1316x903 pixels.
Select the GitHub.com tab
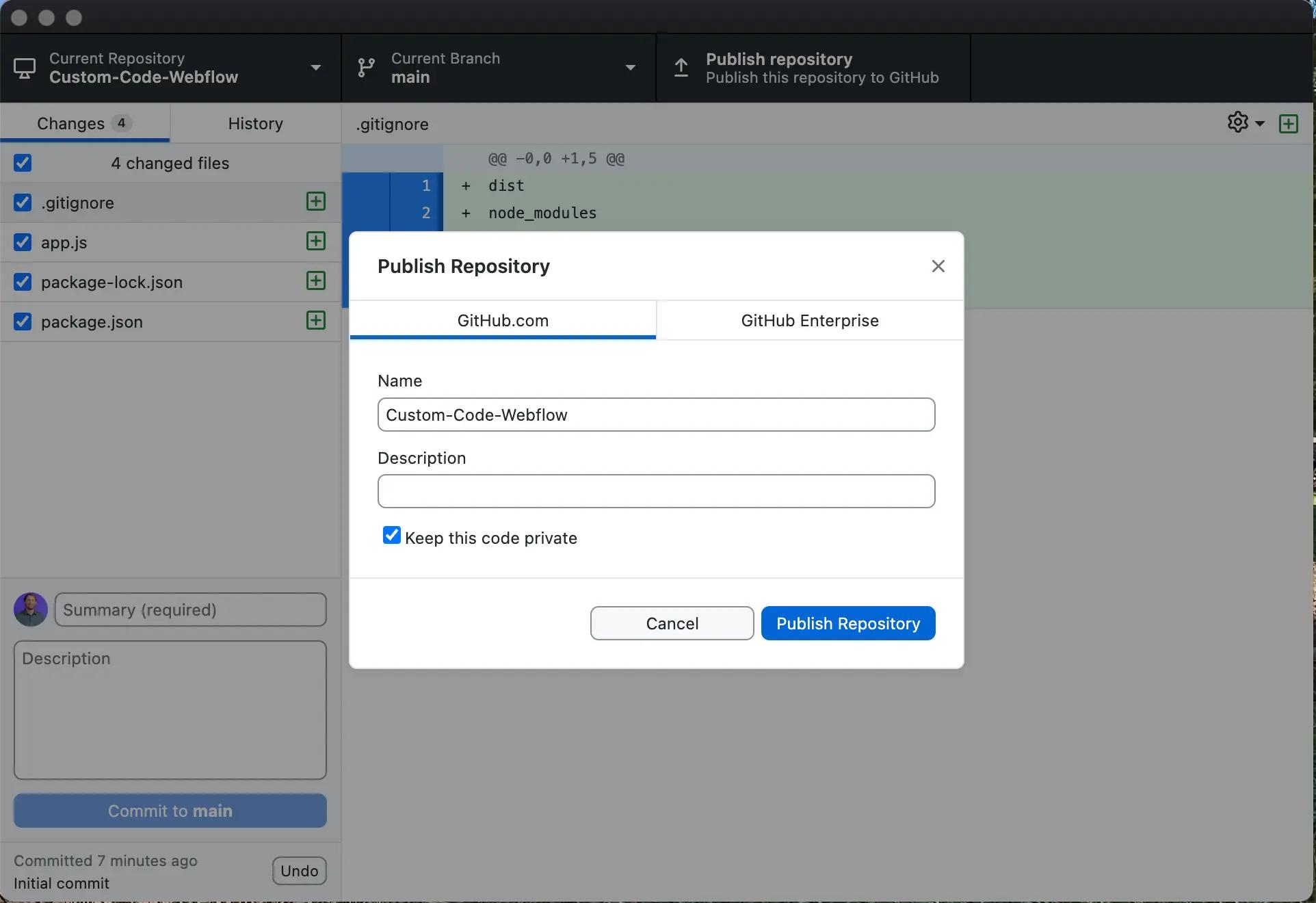(x=503, y=320)
